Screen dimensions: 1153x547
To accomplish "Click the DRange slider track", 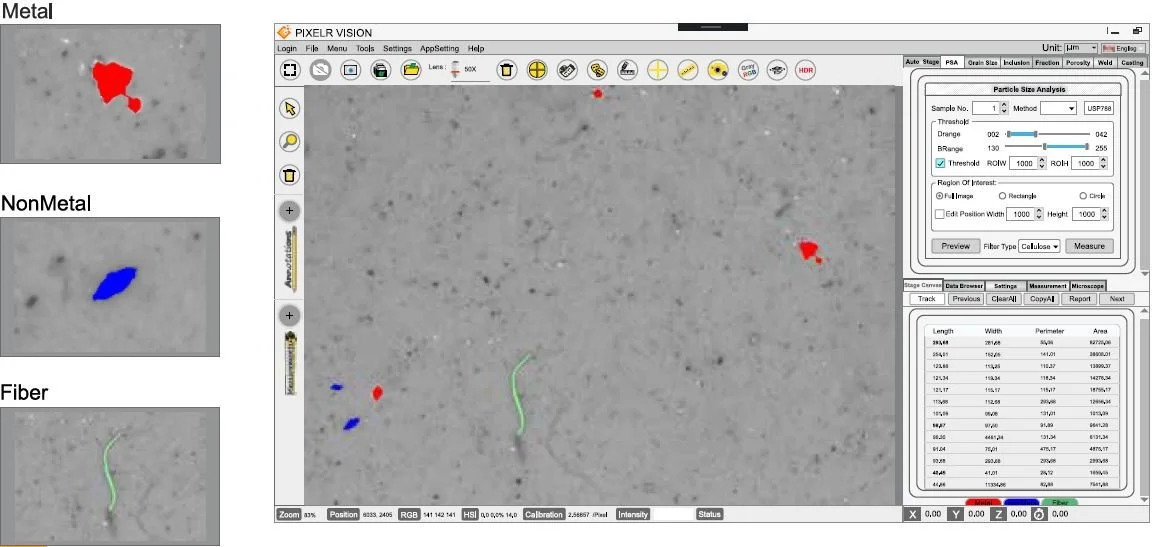I will pyautogui.click(x=1049, y=134).
